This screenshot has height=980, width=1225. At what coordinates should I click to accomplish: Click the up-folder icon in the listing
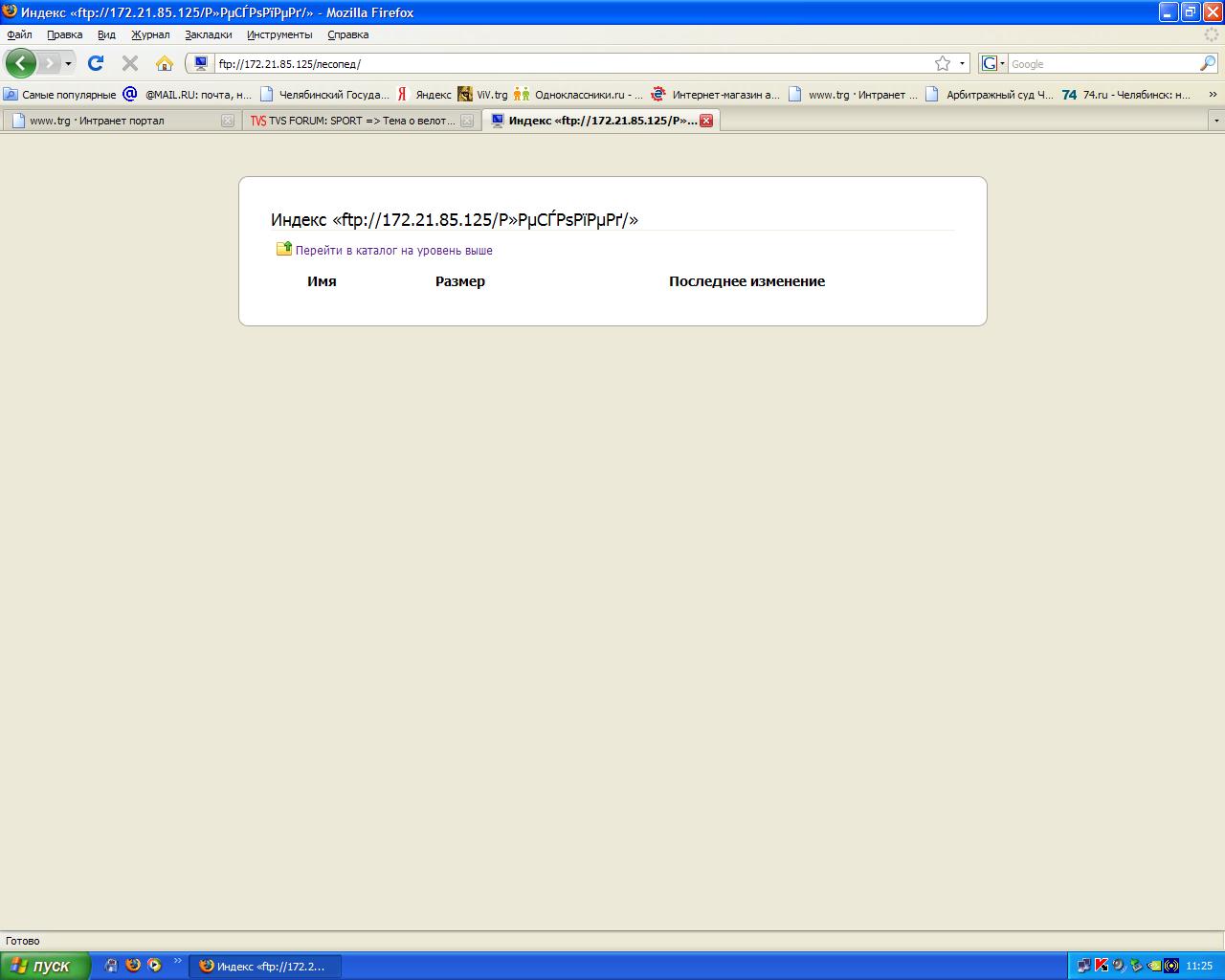point(284,249)
